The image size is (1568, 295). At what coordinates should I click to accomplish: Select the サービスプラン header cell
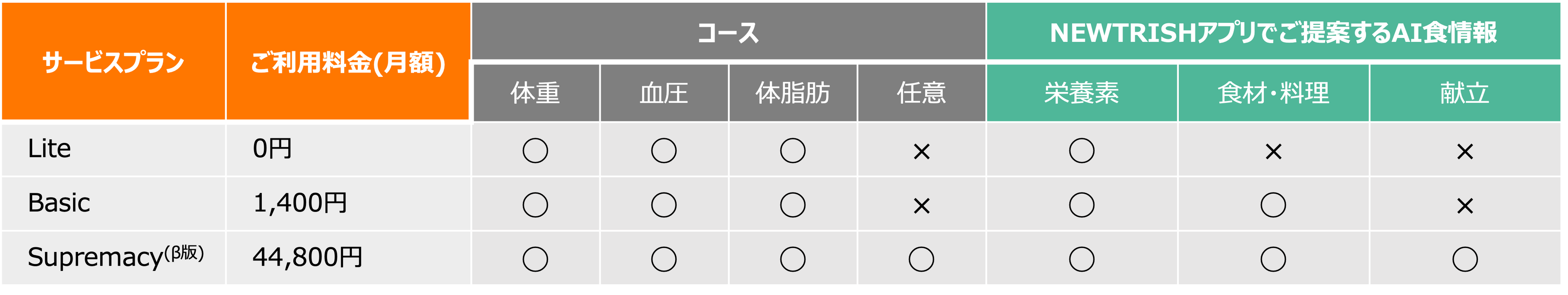[113, 62]
